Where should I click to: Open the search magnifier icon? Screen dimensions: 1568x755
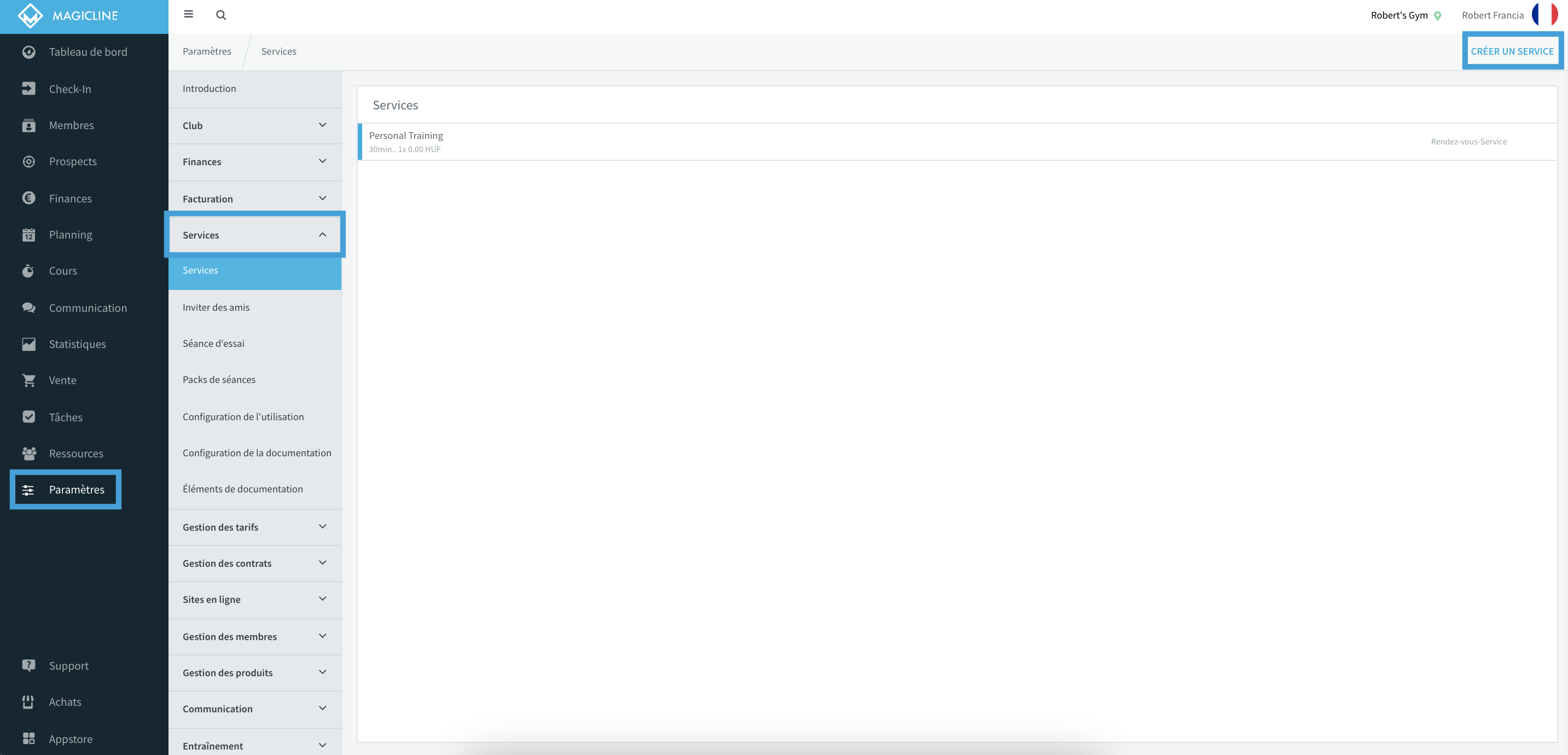point(221,15)
